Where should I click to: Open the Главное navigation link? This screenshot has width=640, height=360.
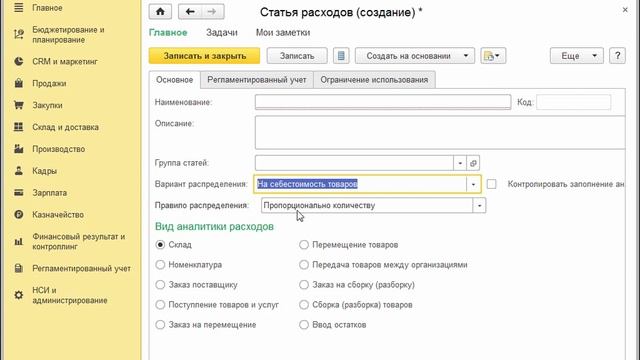tap(168, 33)
